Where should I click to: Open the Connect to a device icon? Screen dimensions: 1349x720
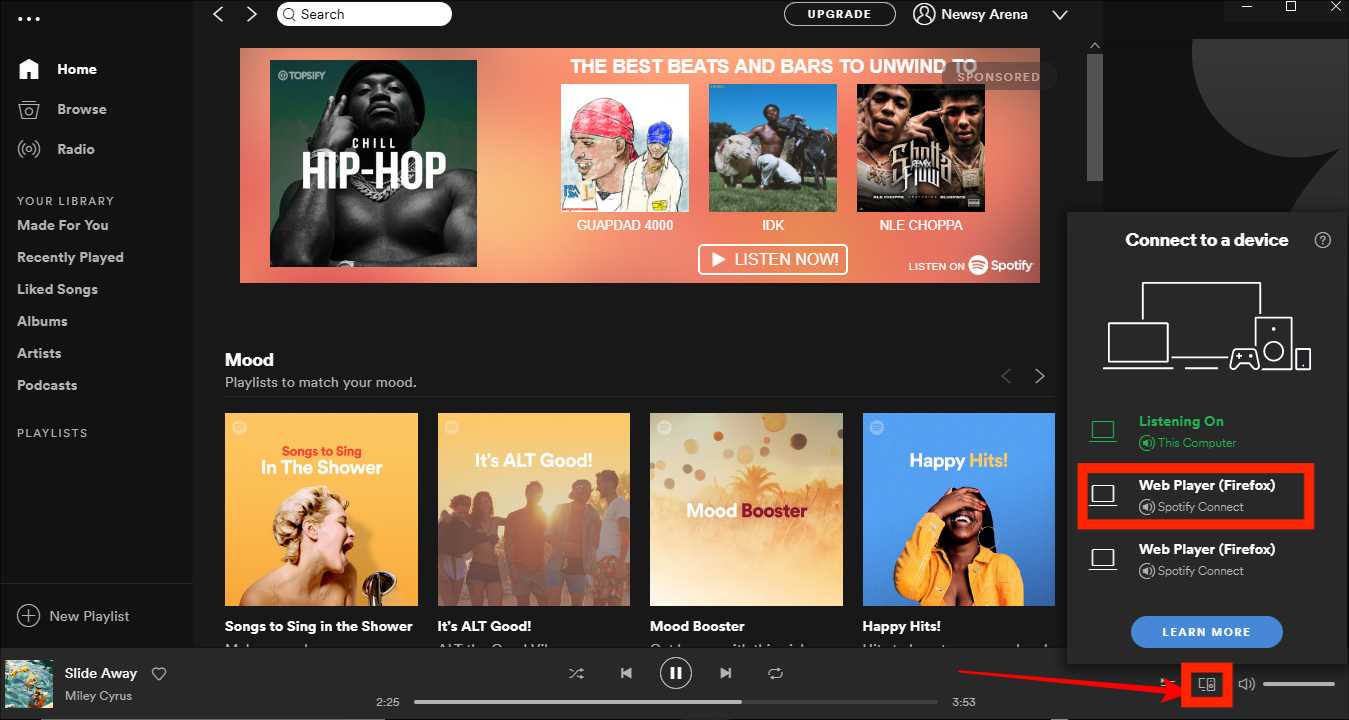pyautogui.click(x=1207, y=685)
